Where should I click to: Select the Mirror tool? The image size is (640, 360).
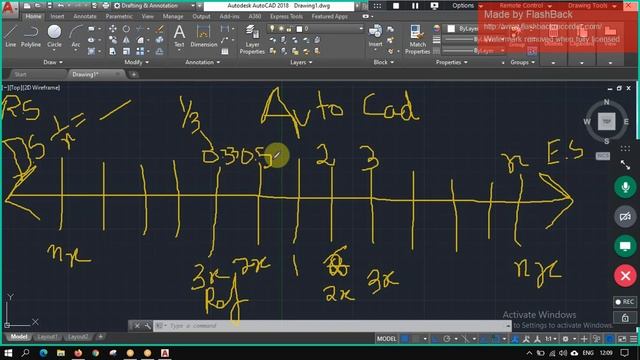[126, 40]
